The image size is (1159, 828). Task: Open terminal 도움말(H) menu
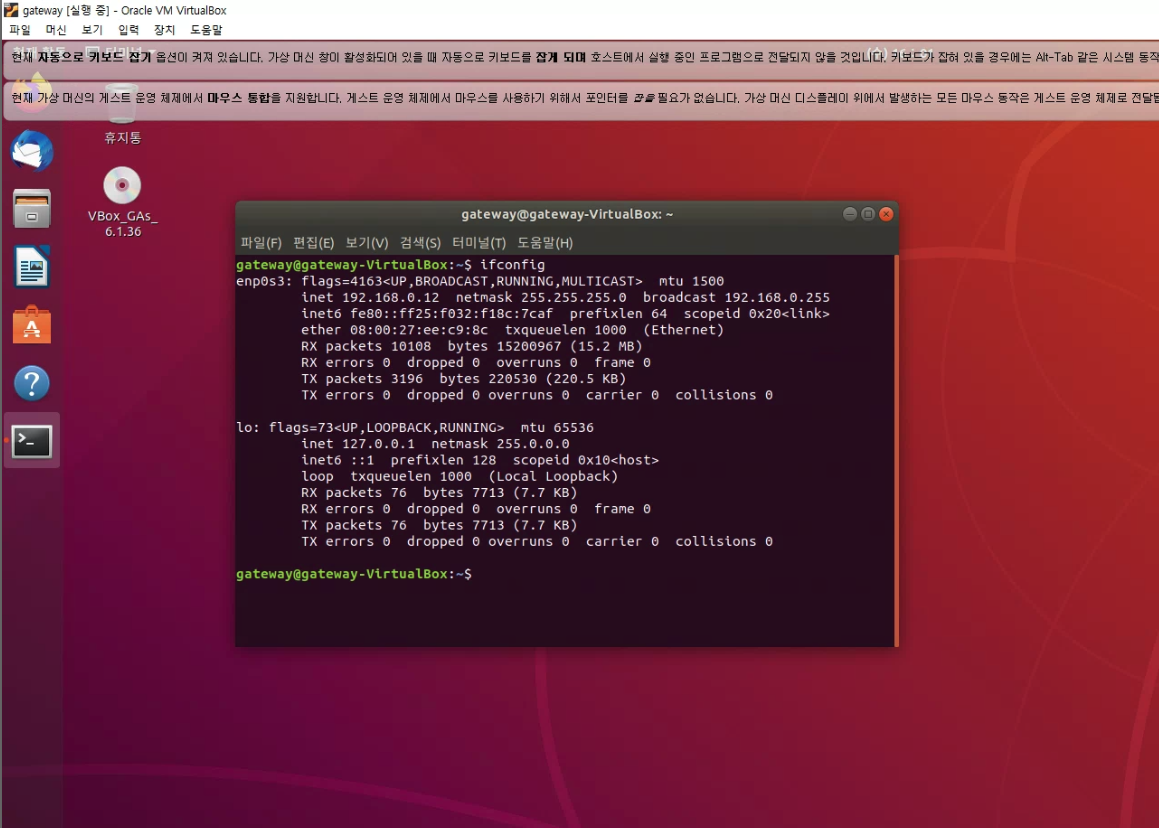point(545,242)
